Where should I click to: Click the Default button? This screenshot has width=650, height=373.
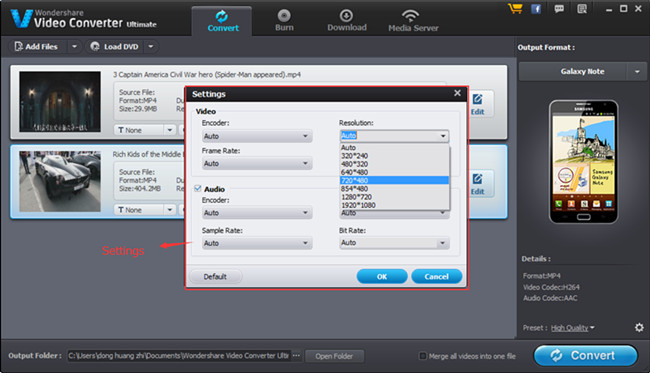coord(215,276)
